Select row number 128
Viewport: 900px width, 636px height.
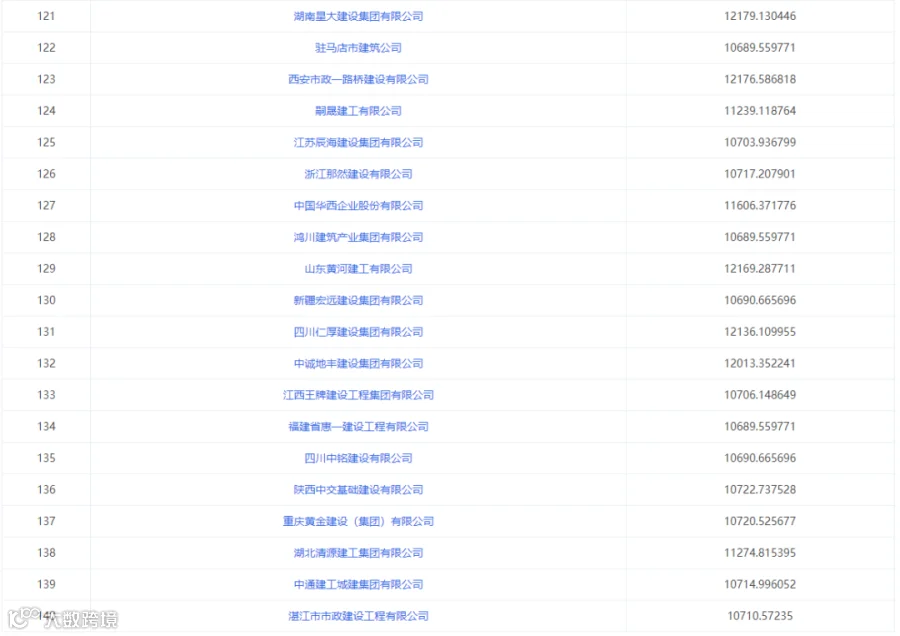coord(46,237)
